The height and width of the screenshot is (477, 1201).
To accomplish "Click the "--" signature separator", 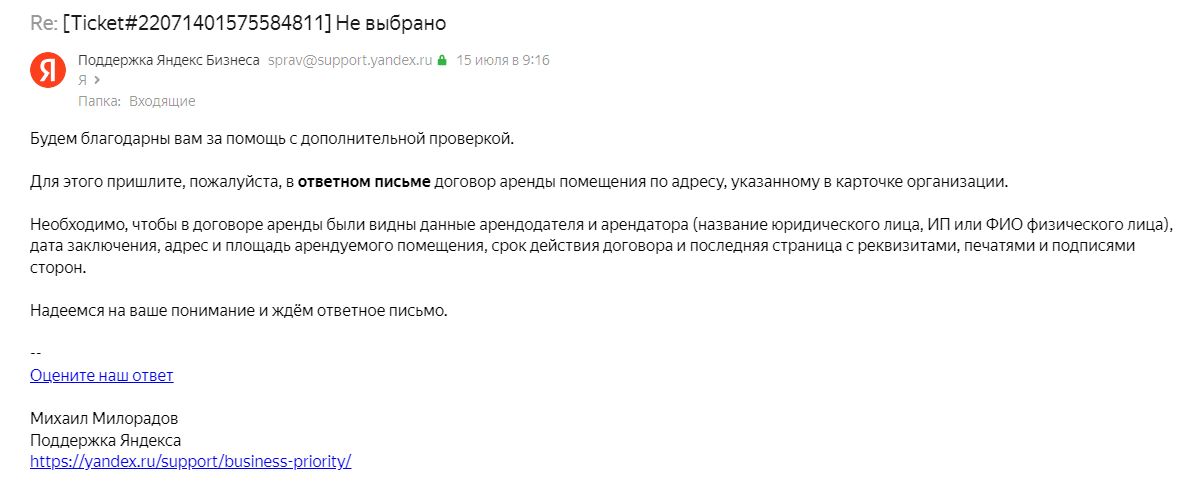I will (x=36, y=353).
